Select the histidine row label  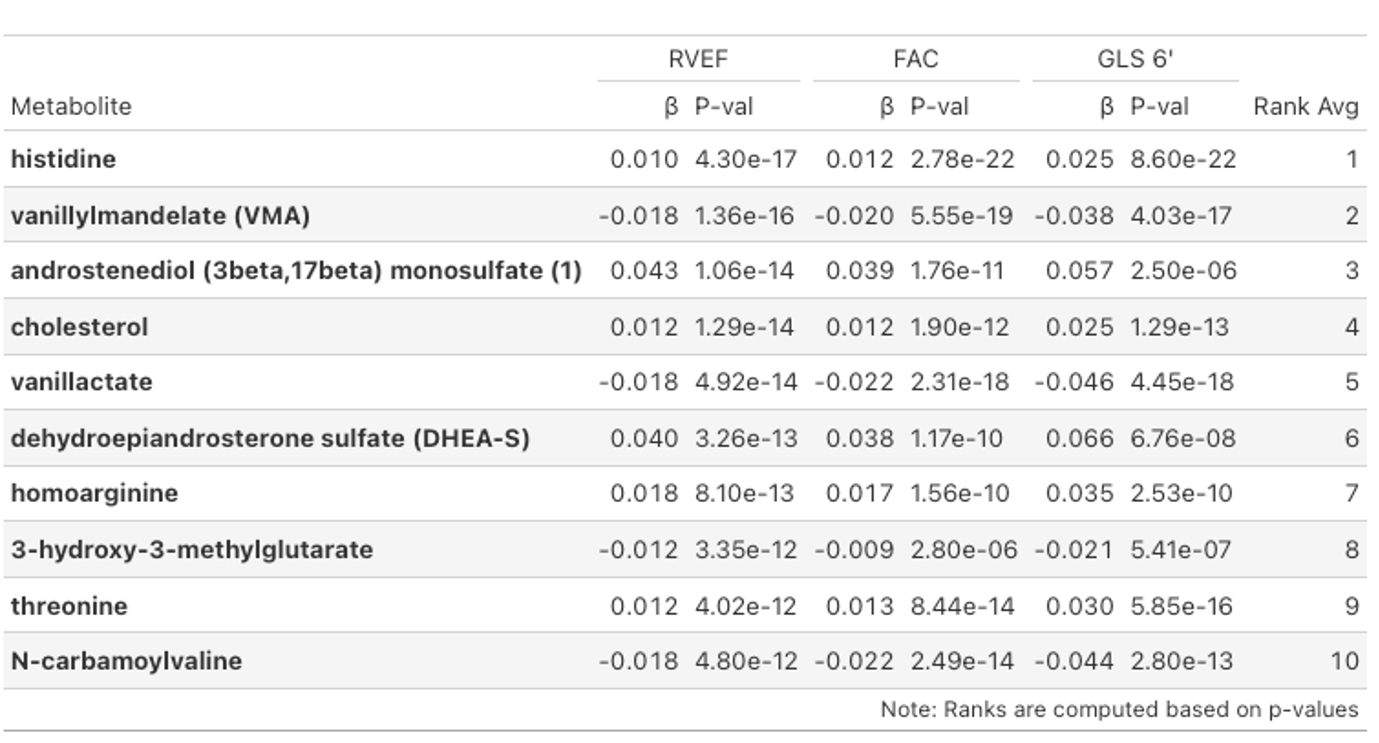tap(63, 159)
